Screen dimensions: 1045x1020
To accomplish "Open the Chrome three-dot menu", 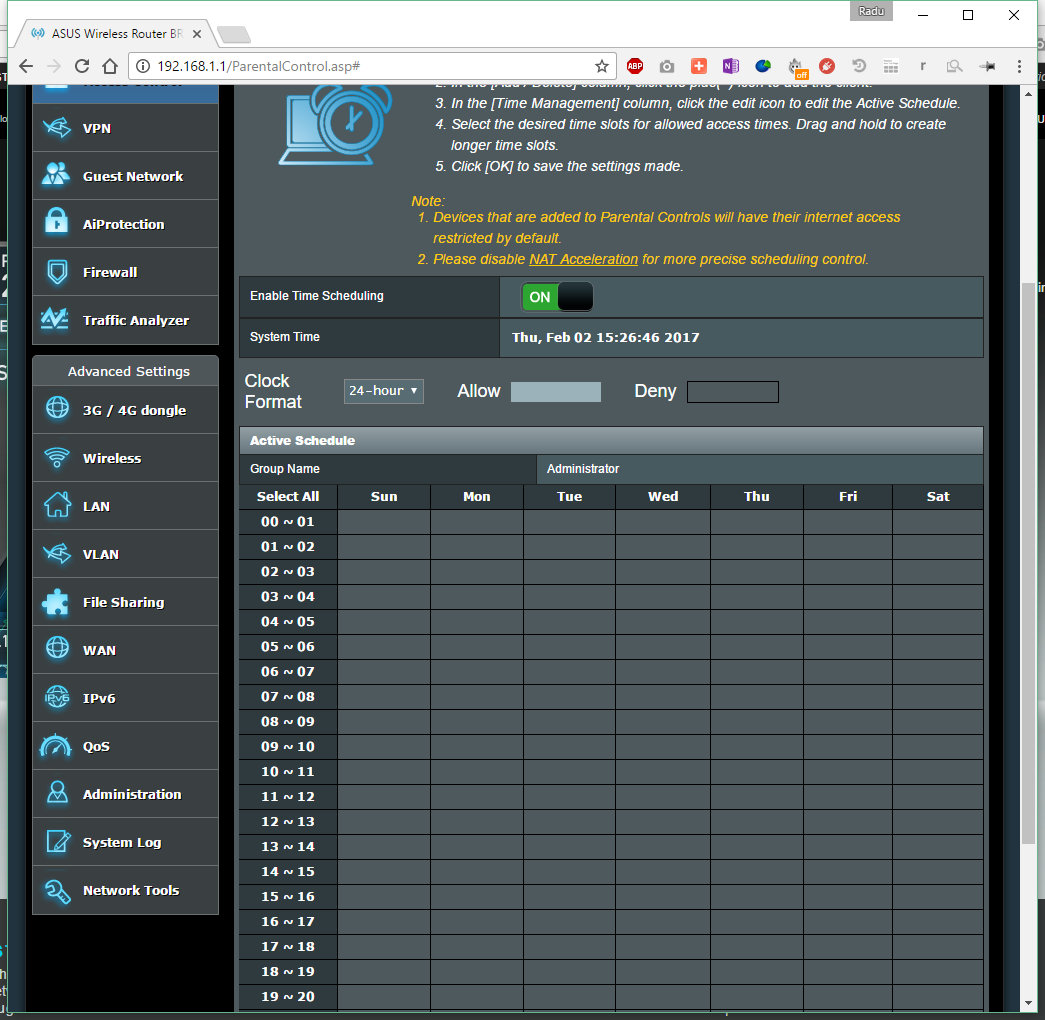I will 1019,66.
